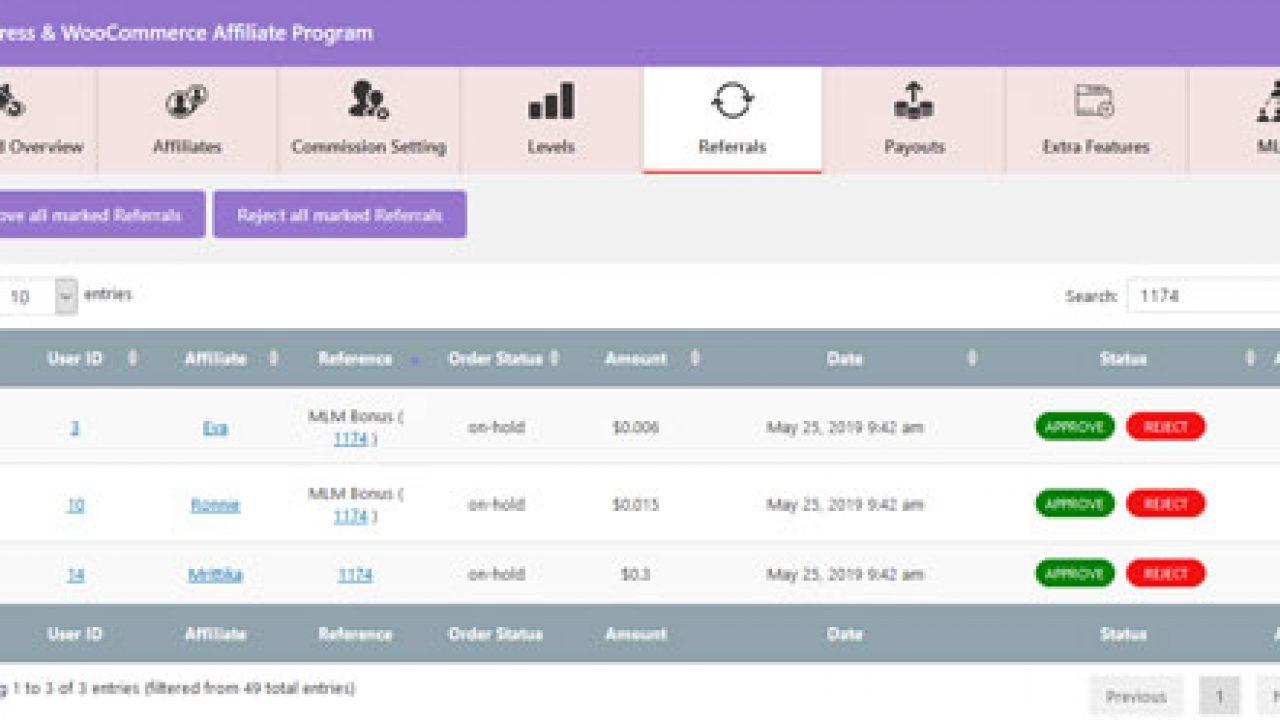This screenshot has height=720, width=1280.
Task: Click Reject all marked Referrals button
Action: tap(340, 215)
